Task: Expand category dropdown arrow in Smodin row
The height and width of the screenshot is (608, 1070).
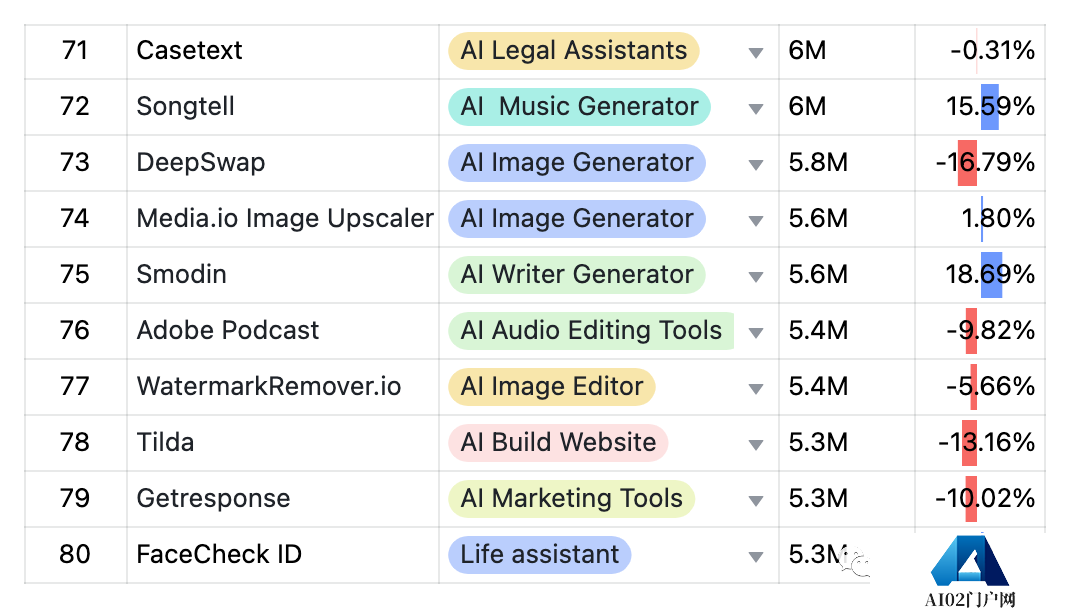Action: [755, 276]
